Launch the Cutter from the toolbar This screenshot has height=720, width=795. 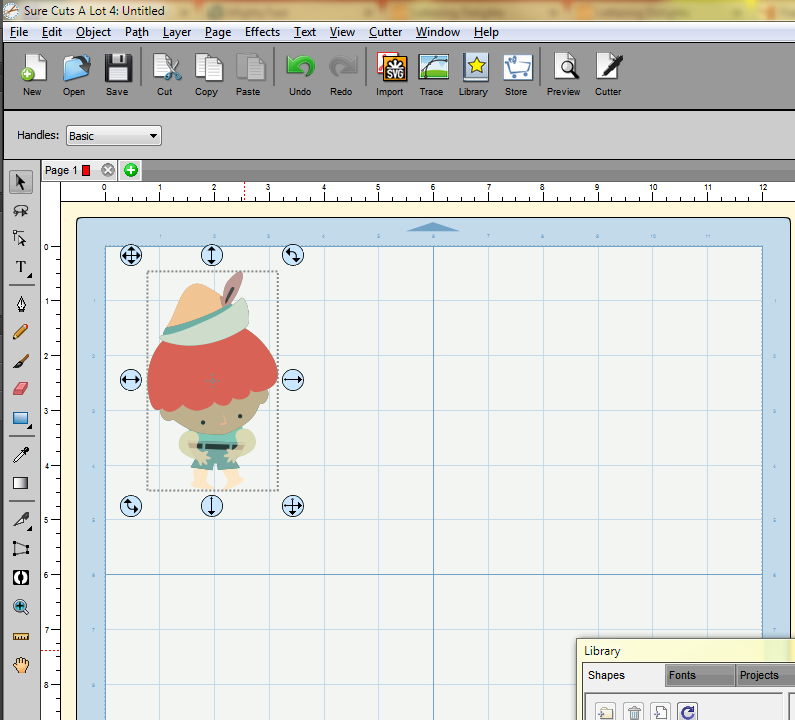coord(608,74)
